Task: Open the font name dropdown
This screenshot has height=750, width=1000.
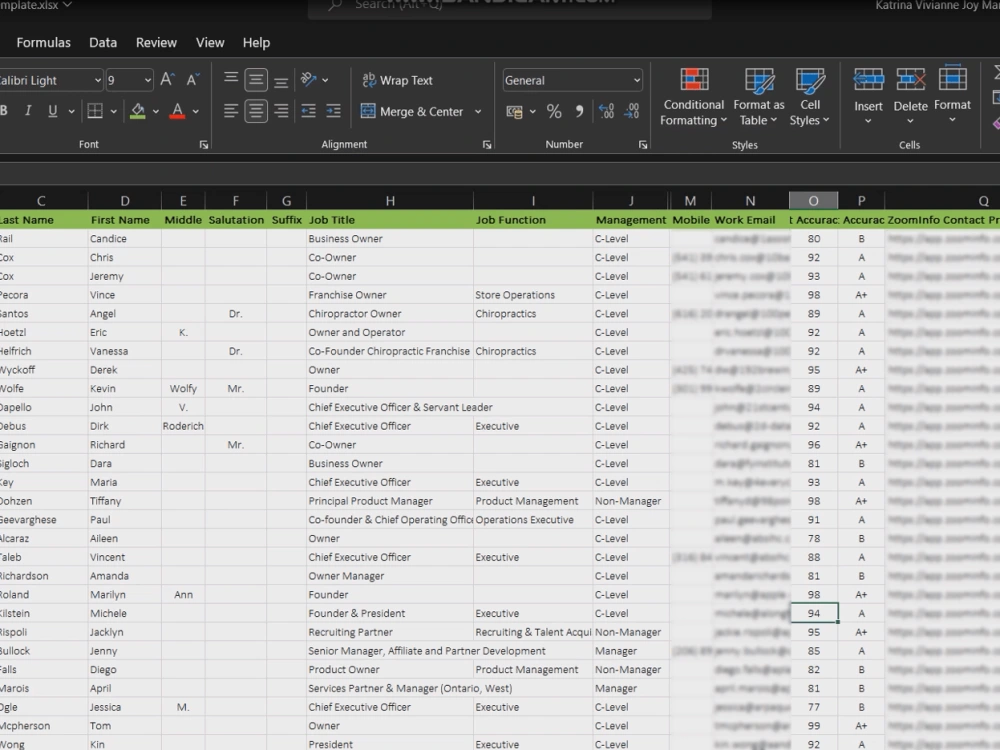Action: [x=98, y=80]
